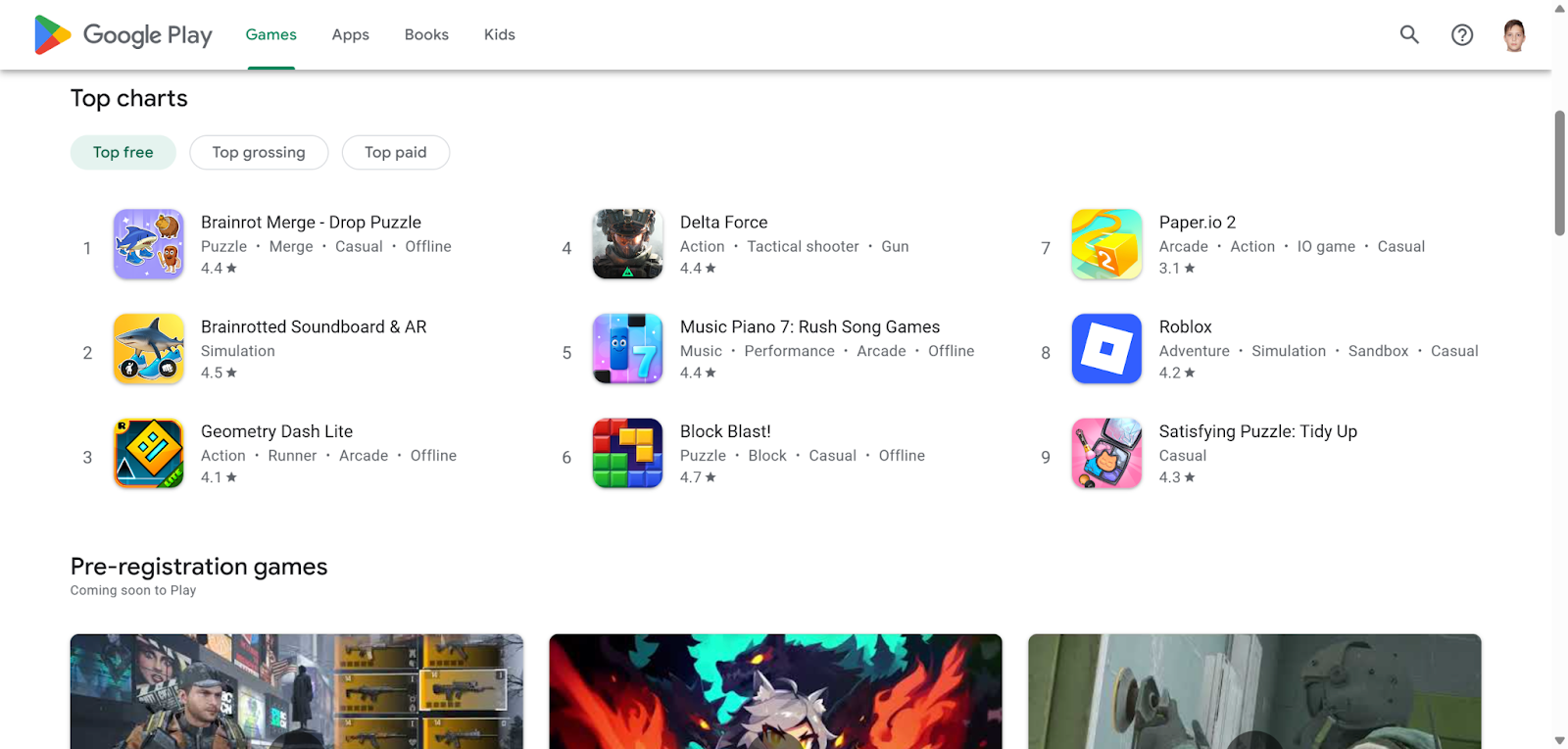
Task: Open the pre-registration soldier at door thumbnail
Action: [1254, 691]
